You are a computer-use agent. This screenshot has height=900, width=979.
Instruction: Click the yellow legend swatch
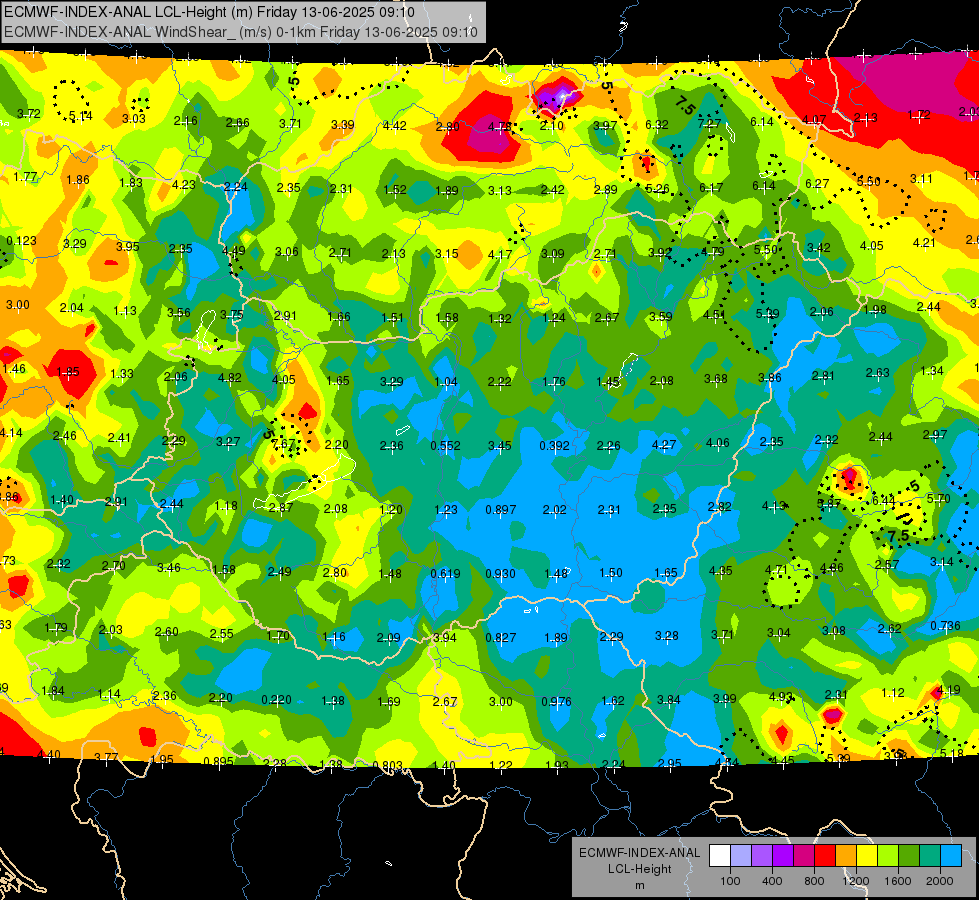(x=867, y=856)
